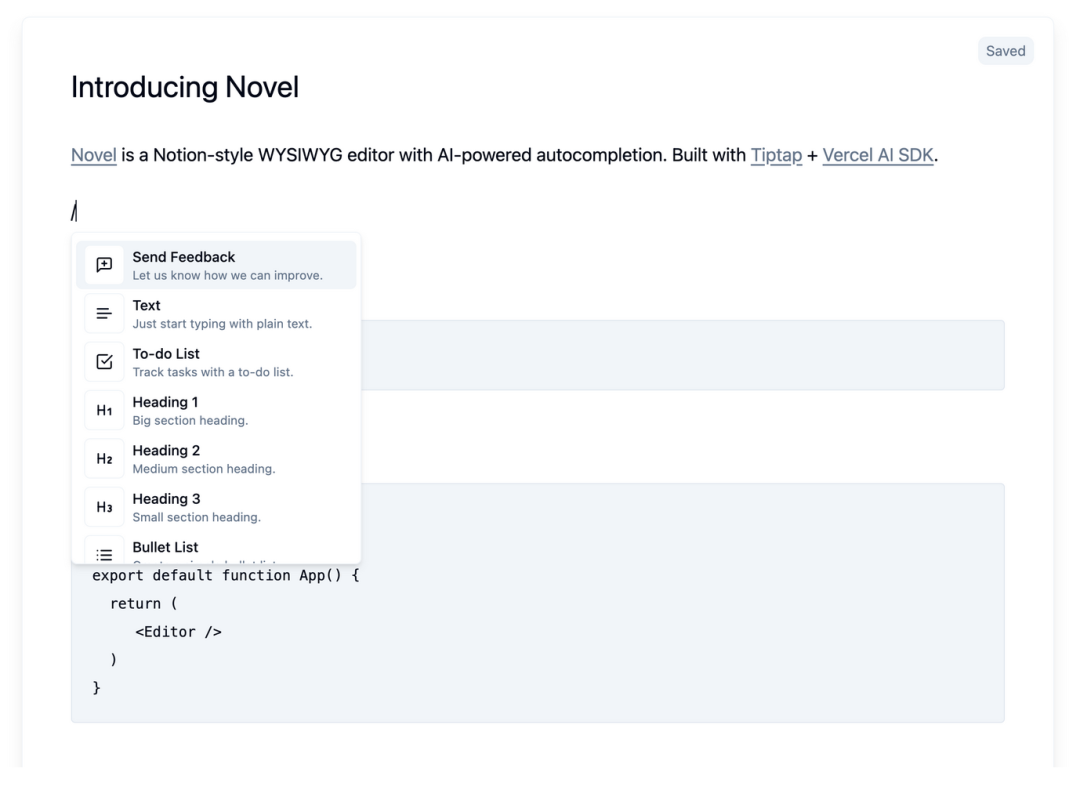Click the H1 heading icon

coord(104,410)
